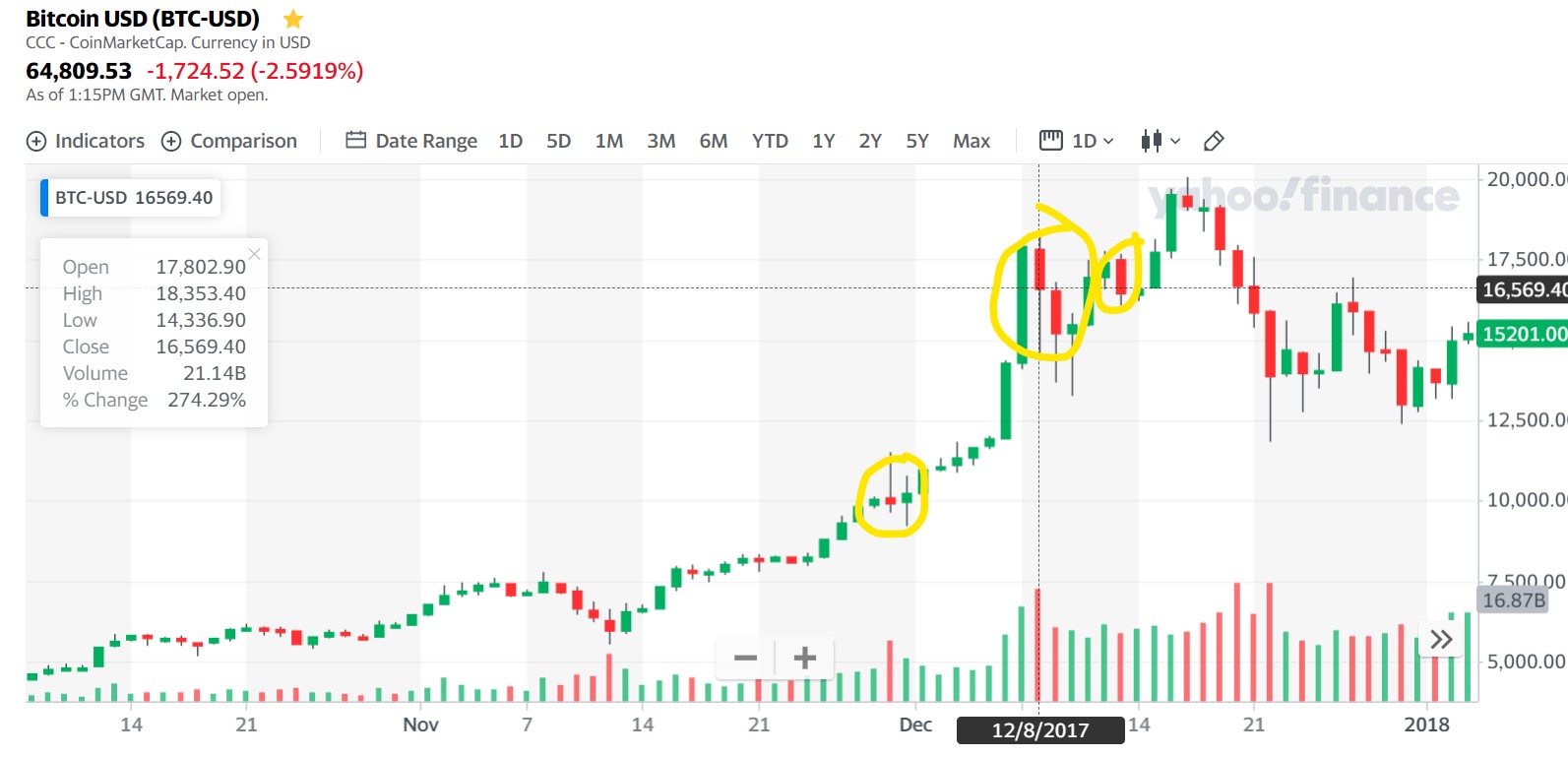Click the Indicators button label
Image resolution: width=1568 pixels, height=757 pixels.
click(99, 141)
